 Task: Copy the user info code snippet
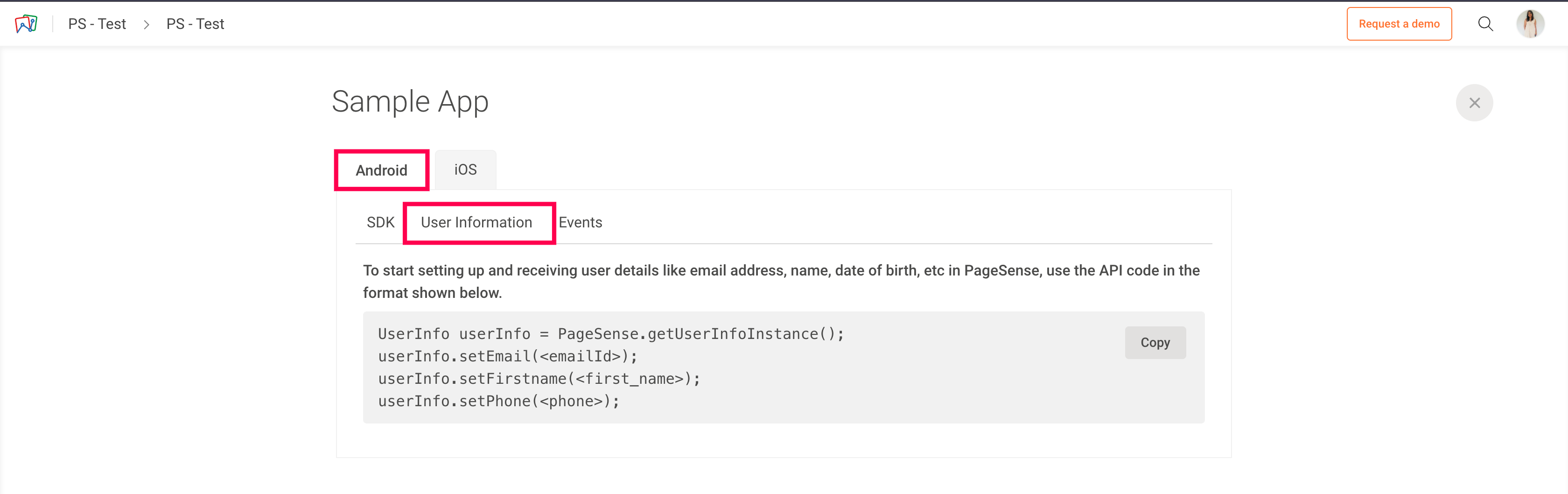tap(1155, 342)
